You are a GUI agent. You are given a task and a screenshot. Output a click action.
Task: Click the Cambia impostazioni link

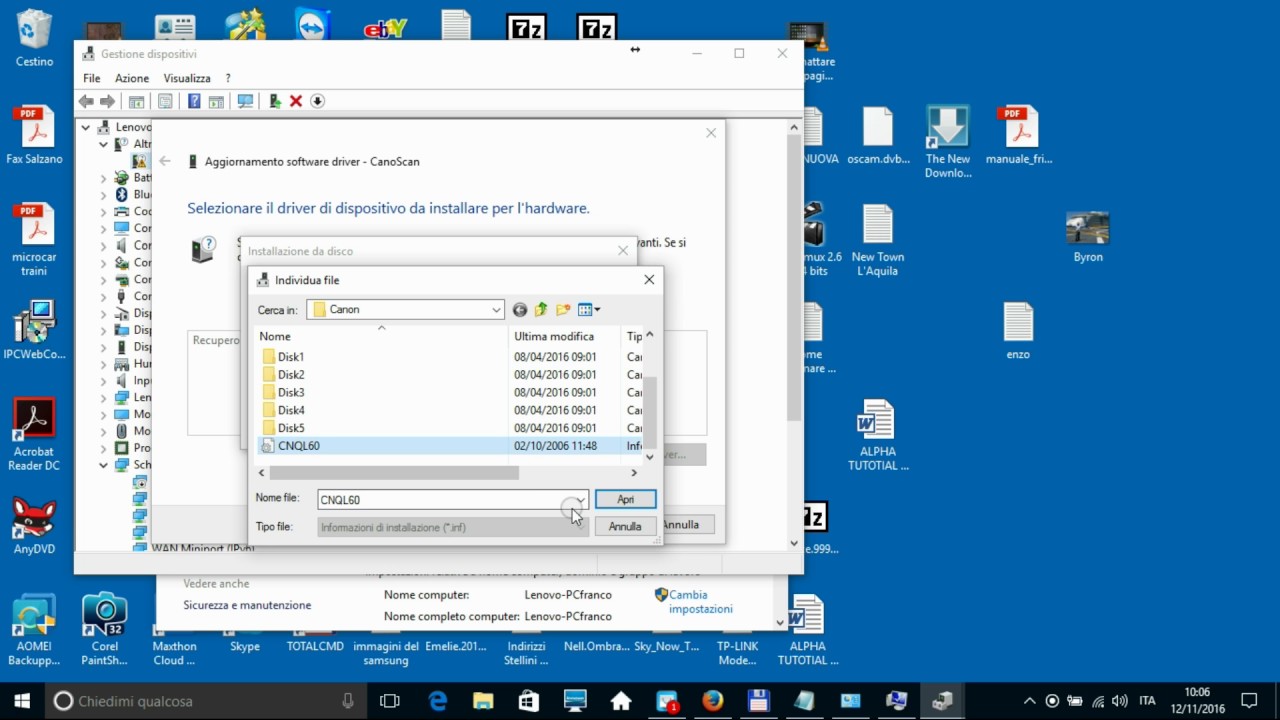click(701, 602)
